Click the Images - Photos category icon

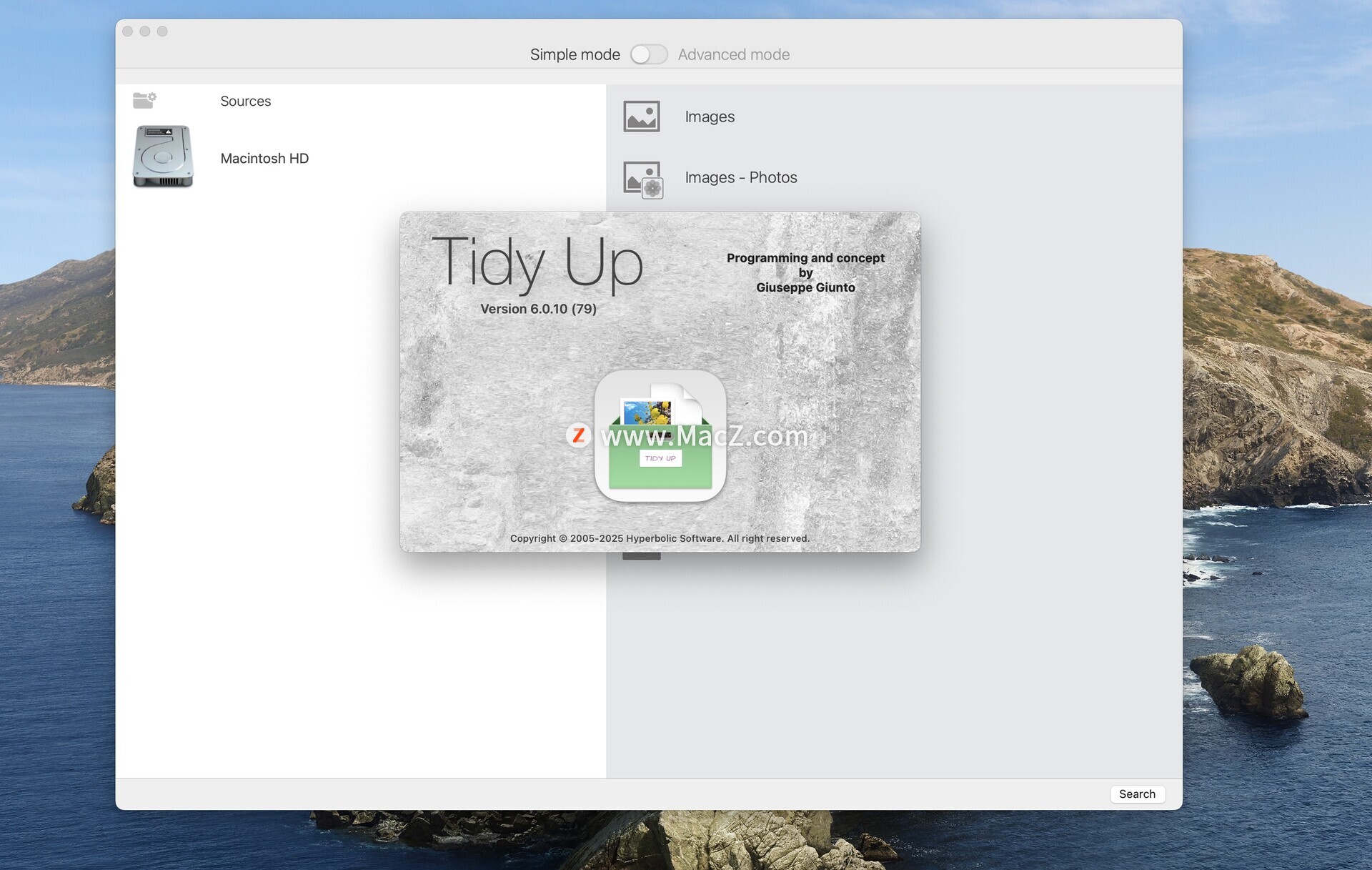tap(642, 179)
